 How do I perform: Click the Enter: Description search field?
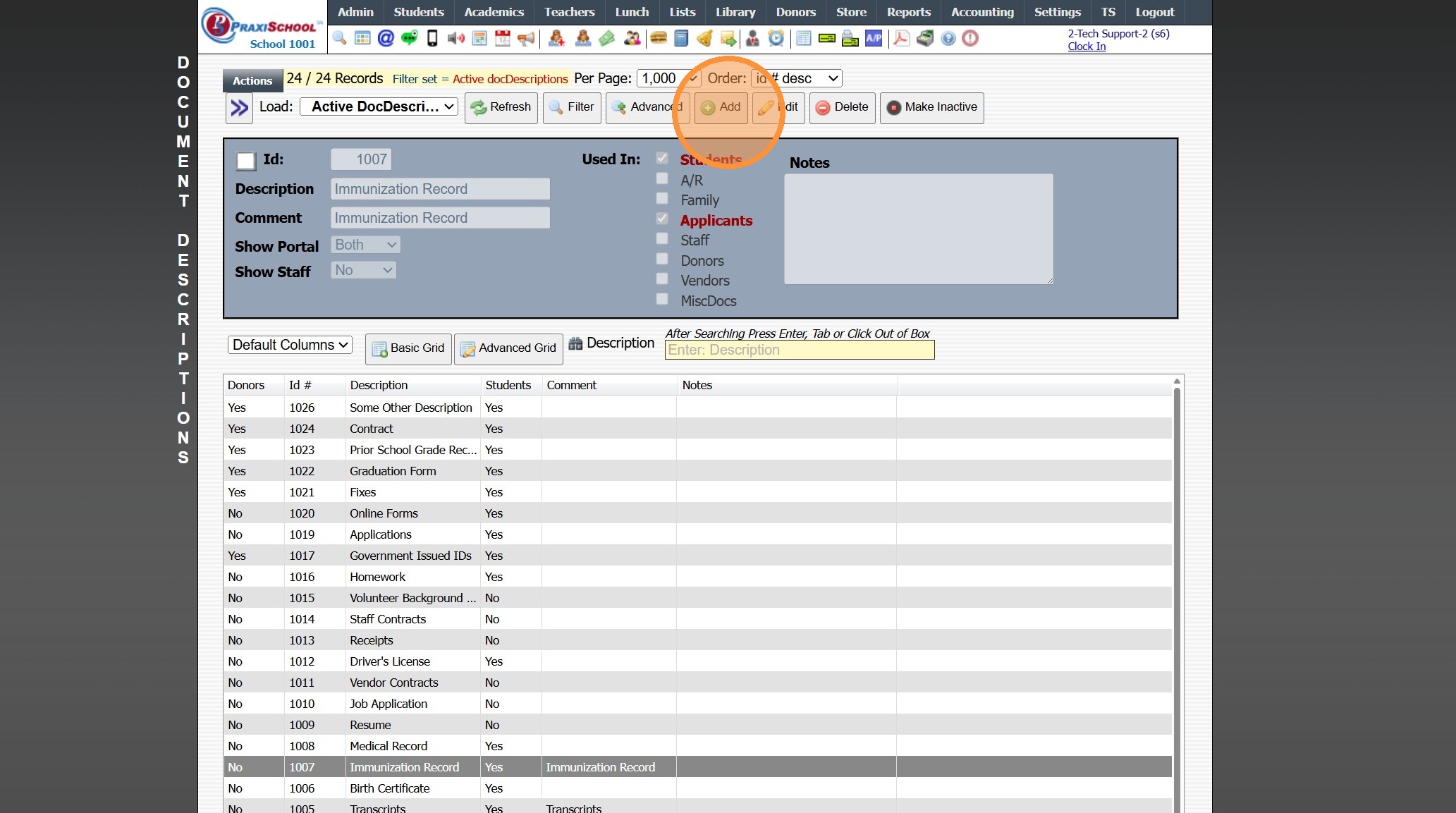(799, 350)
